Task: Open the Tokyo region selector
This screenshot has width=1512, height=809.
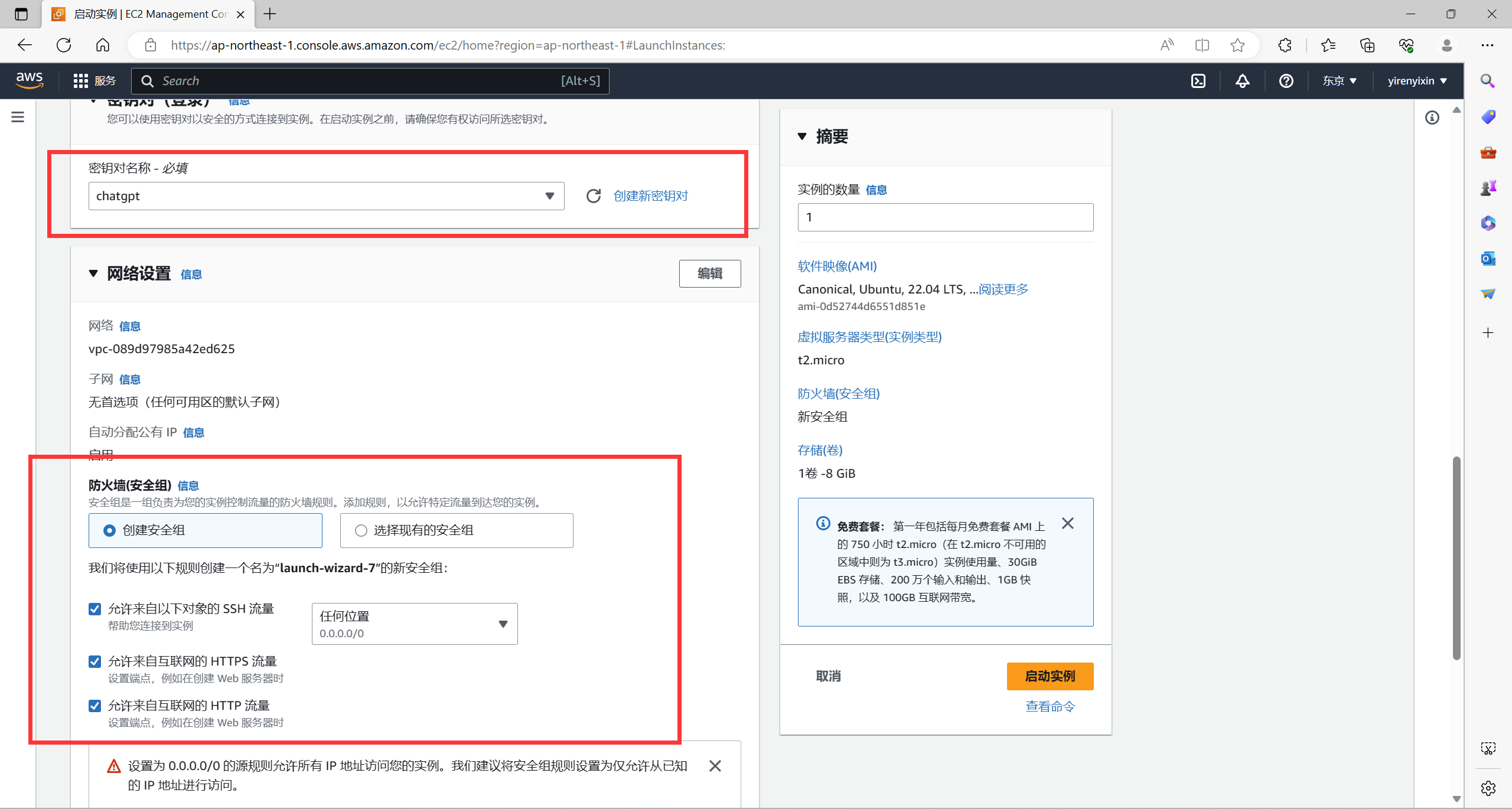Action: point(1340,81)
